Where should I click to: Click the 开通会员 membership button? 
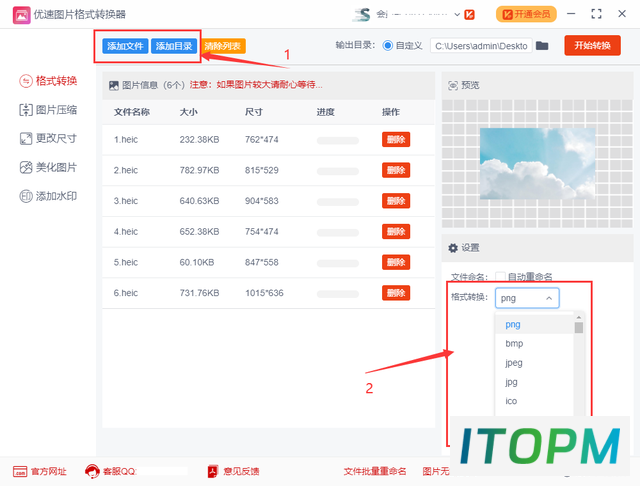[526, 14]
